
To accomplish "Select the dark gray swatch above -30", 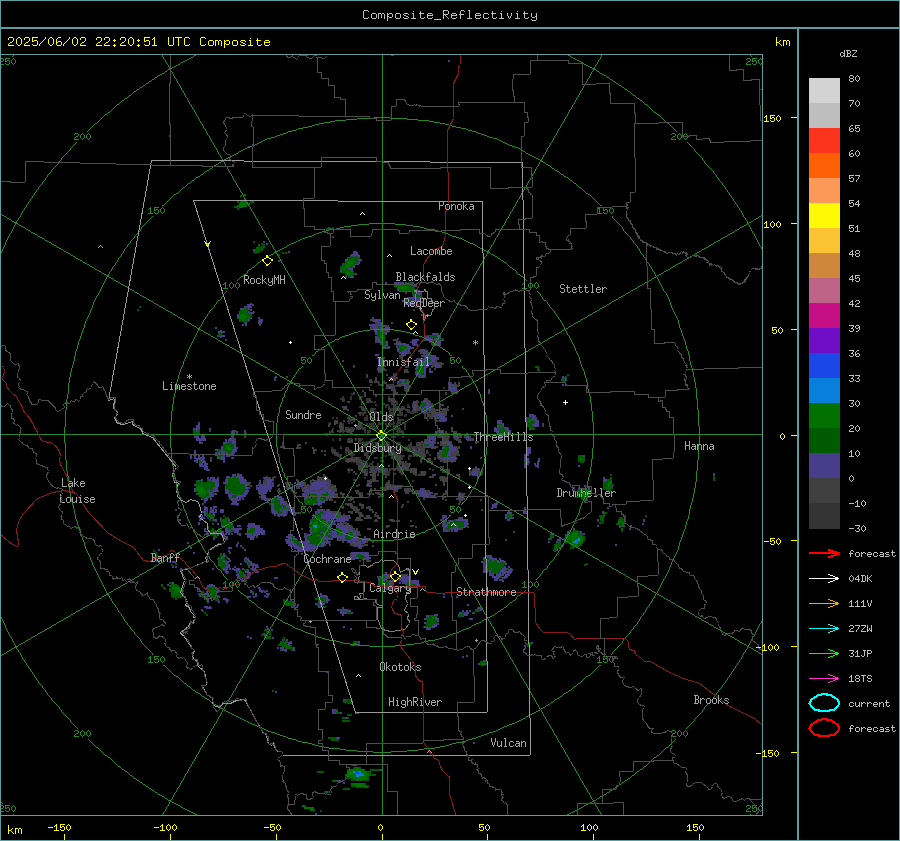I will click(x=824, y=516).
